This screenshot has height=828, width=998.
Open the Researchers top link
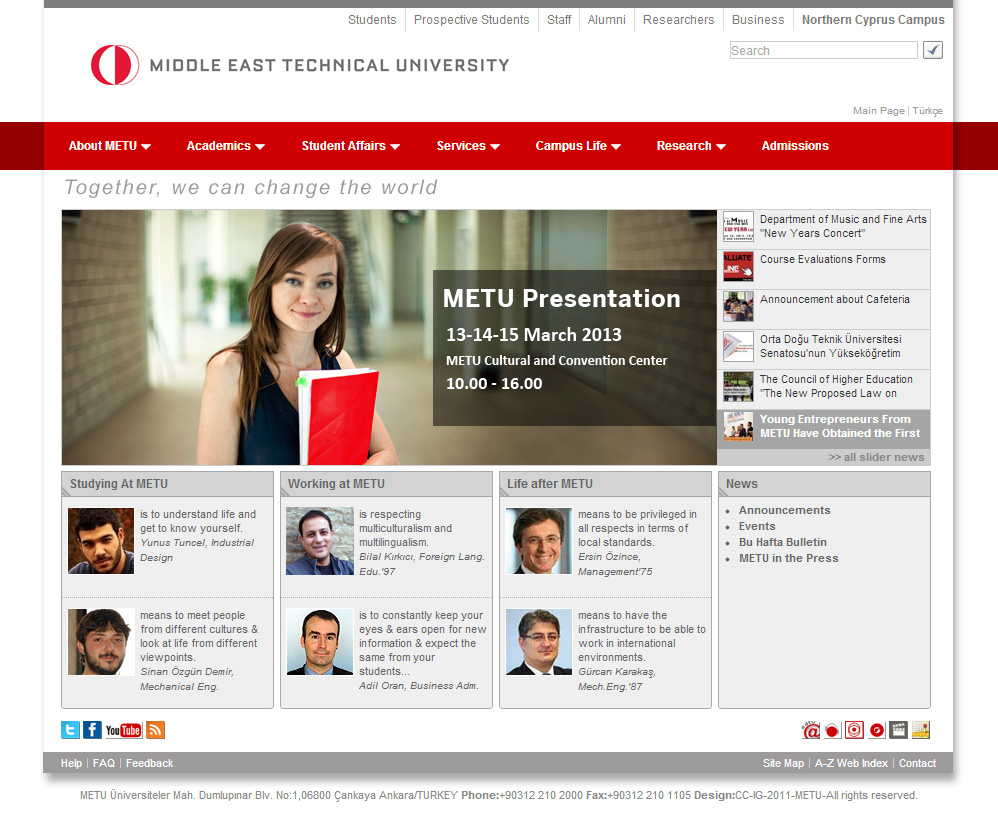678,20
